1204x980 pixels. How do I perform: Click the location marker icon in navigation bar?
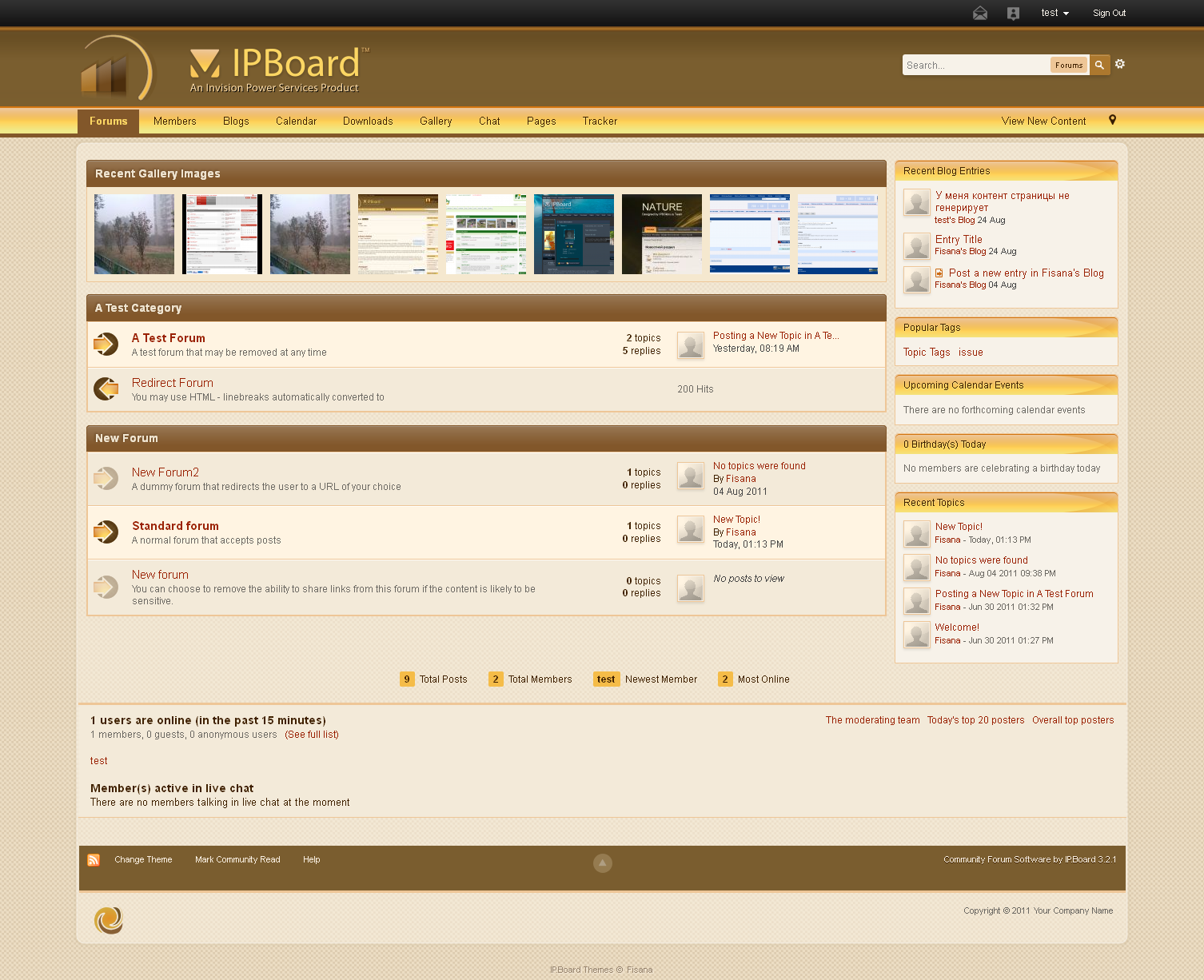pos(1112,120)
